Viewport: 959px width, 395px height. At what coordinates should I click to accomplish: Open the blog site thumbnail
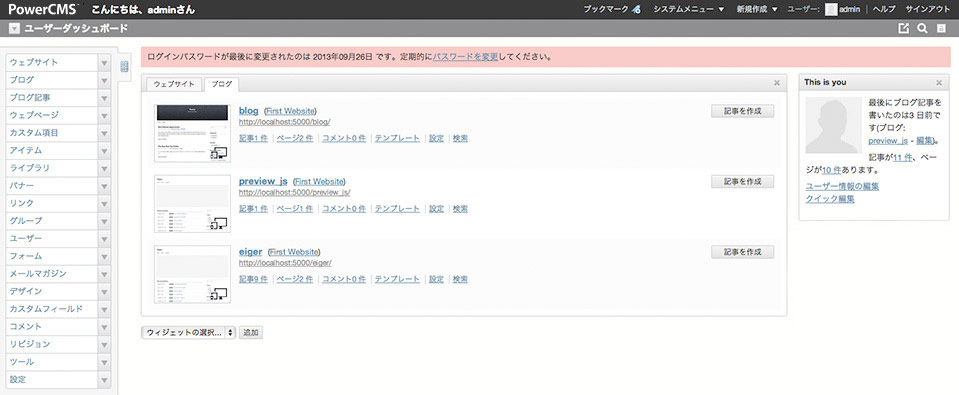click(x=193, y=133)
